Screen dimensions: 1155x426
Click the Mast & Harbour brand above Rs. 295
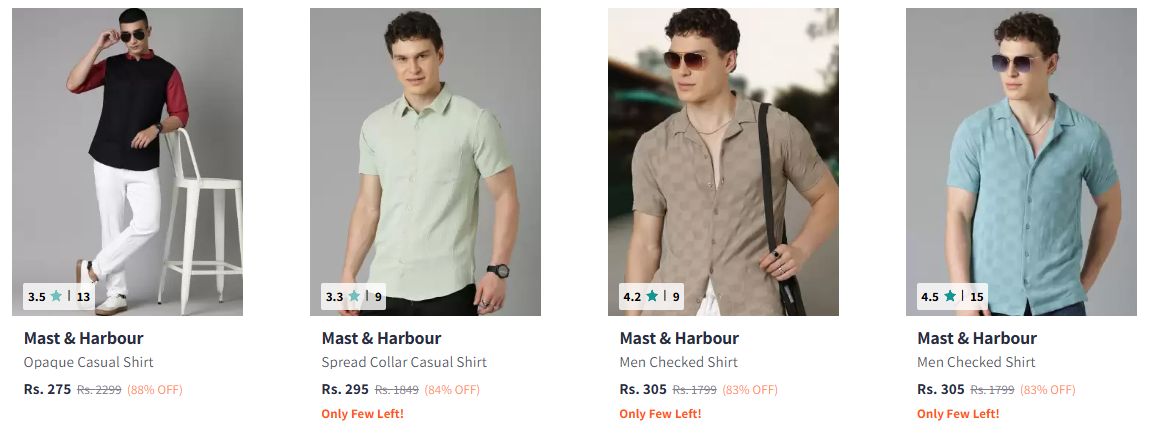(x=382, y=338)
